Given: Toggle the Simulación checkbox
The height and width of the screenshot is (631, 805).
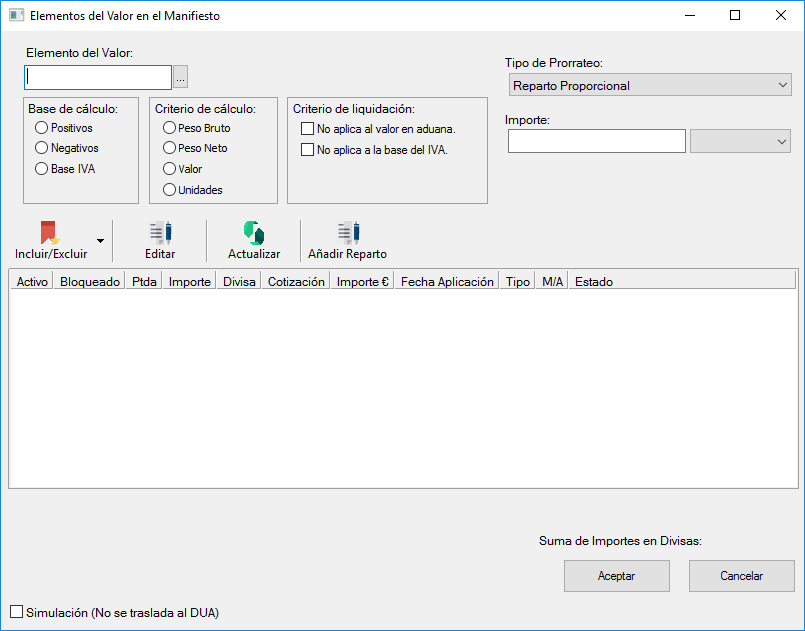Looking at the screenshot, I should pyautogui.click(x=16, y=612).
